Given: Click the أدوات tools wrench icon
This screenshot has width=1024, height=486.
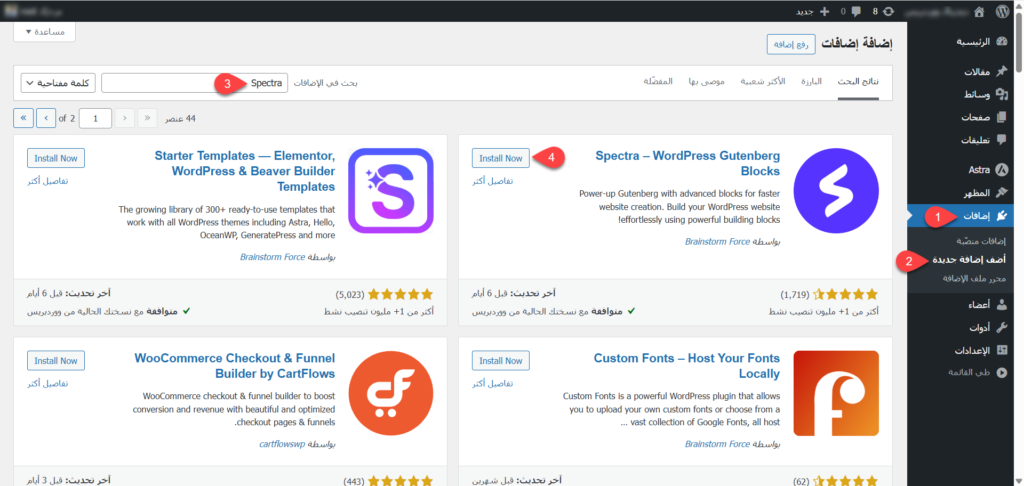Looking at the screenshot, I should (1002, 327).
